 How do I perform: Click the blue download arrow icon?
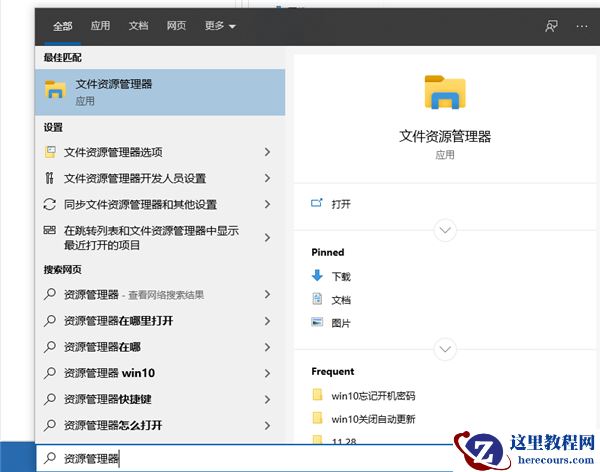[317, 275]
